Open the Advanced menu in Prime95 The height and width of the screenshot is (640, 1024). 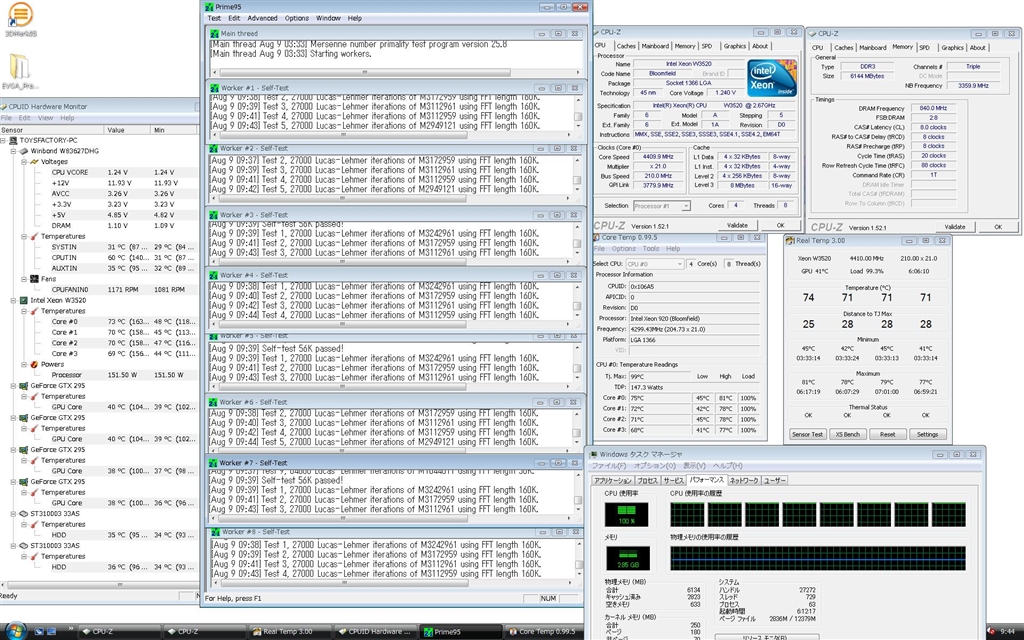coord(262,18)
